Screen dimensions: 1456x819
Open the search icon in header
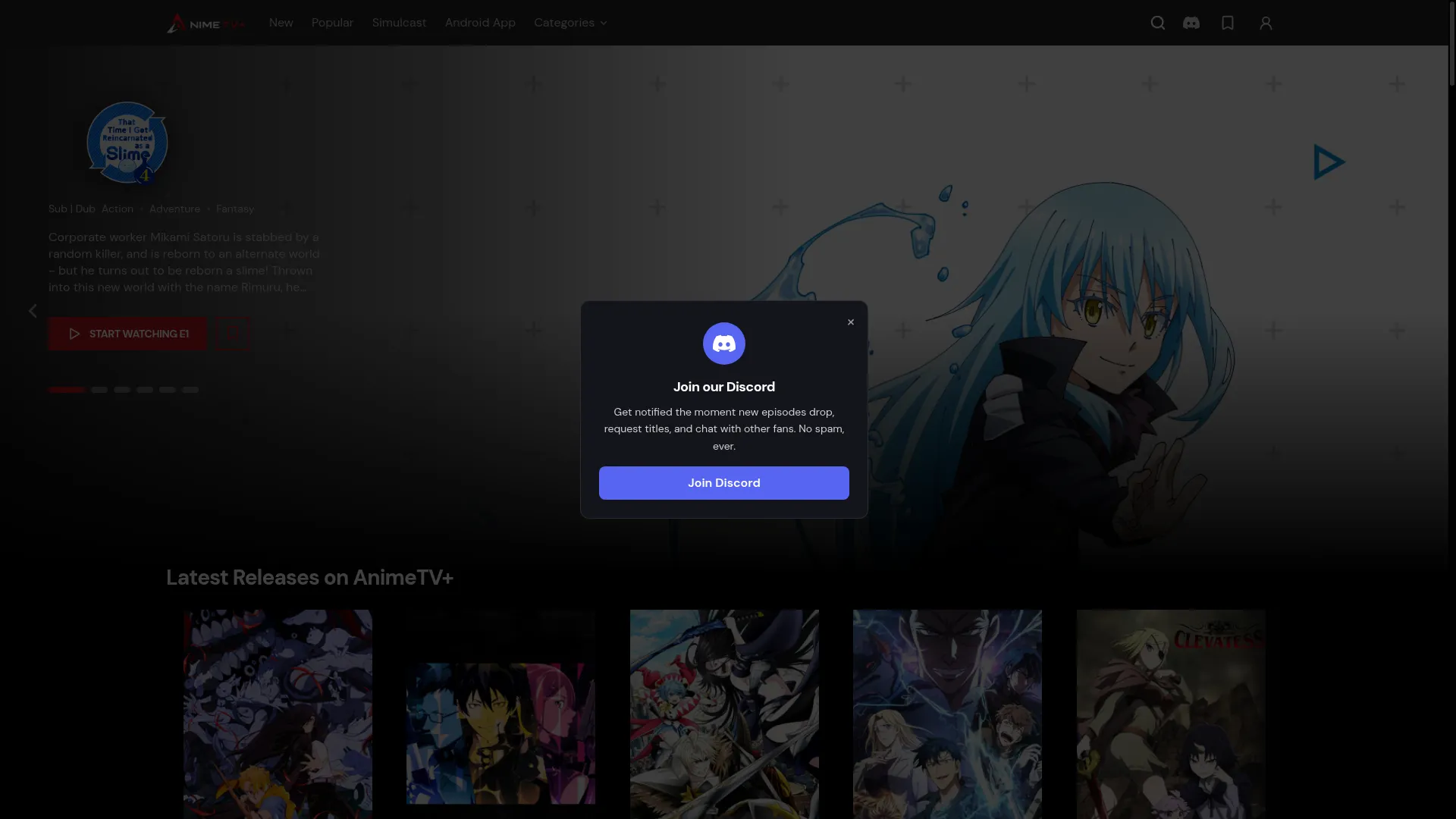1157,23
